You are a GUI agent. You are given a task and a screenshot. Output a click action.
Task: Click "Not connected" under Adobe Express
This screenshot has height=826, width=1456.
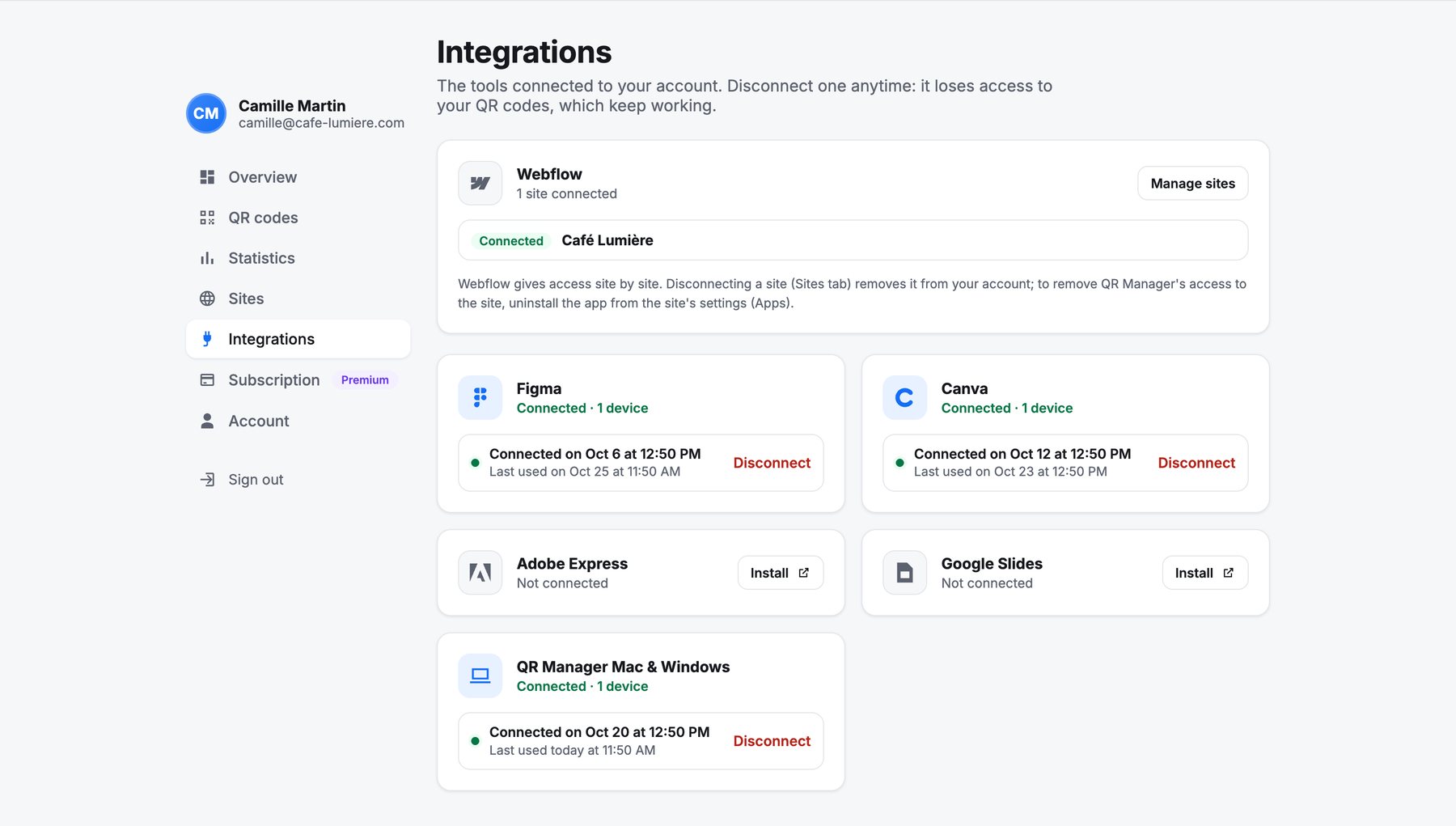pyautogui.click(x=562, y=583)
